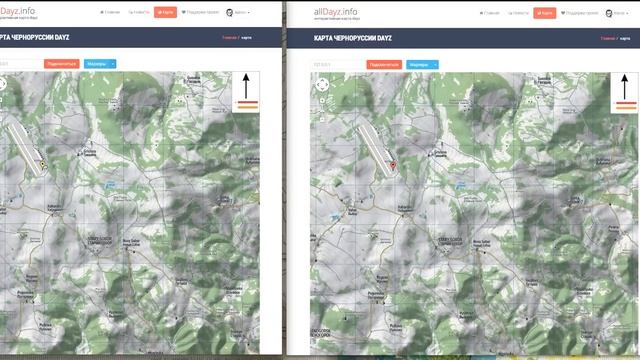The image size is (640, 360).
Task: Follow Главная breadcrumb link in right window
Action: pos(607,38)
